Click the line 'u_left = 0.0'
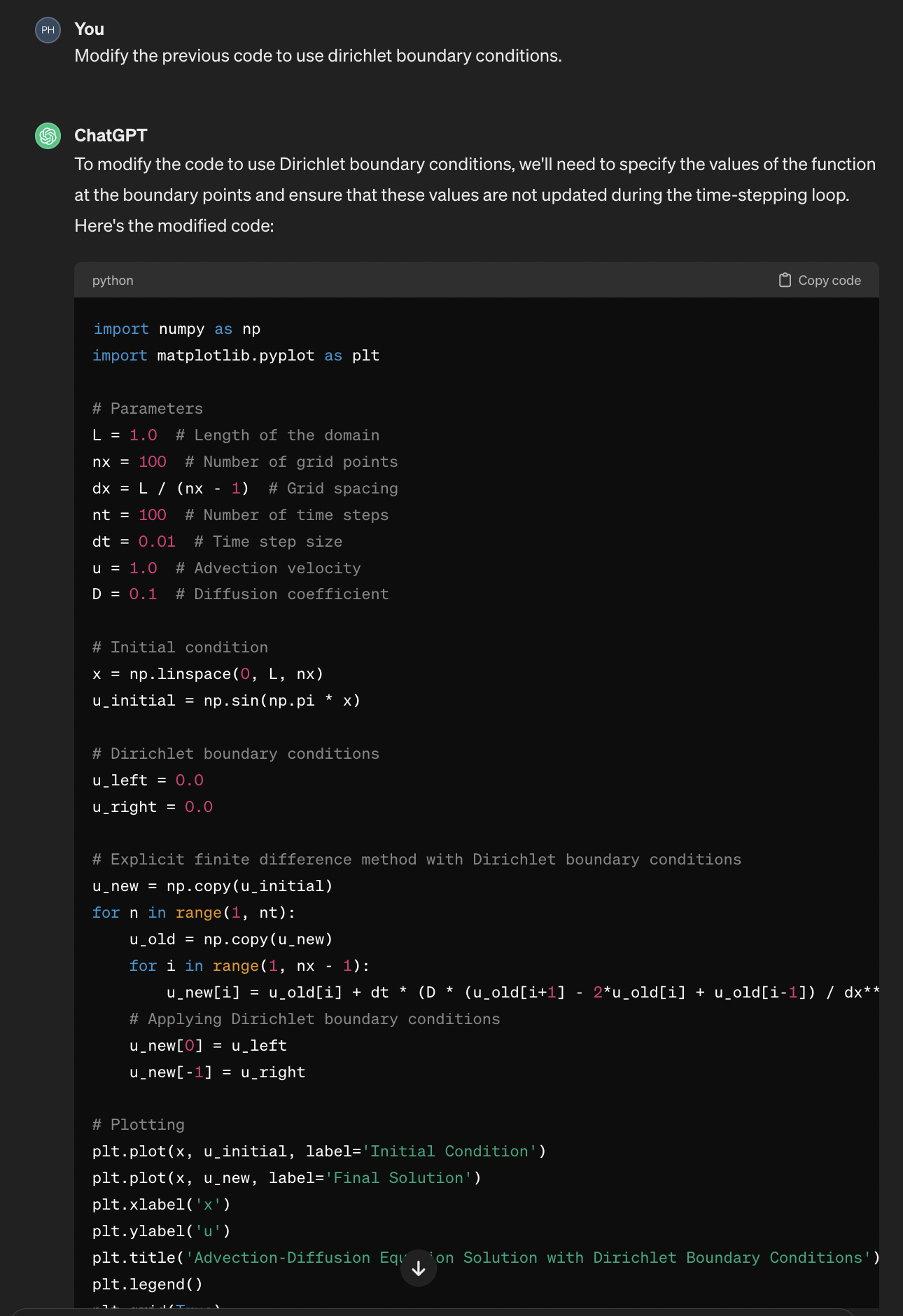Screen dimensions: 903x1316 (148, 780)
